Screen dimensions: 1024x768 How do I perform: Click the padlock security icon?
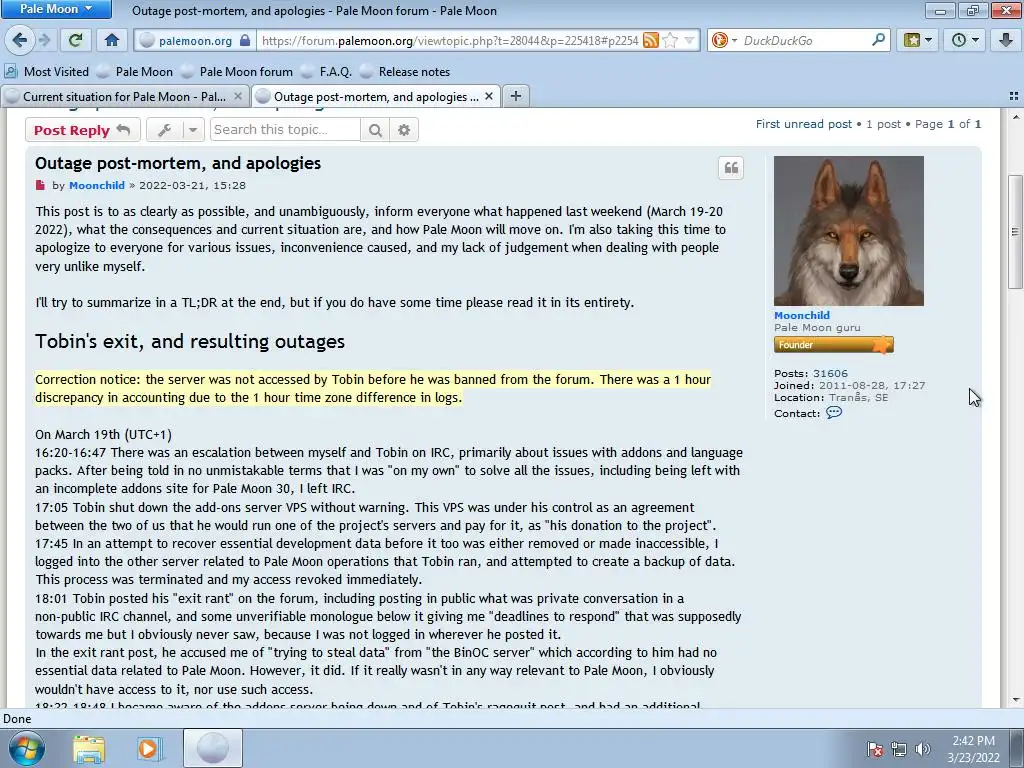[245, 40]
